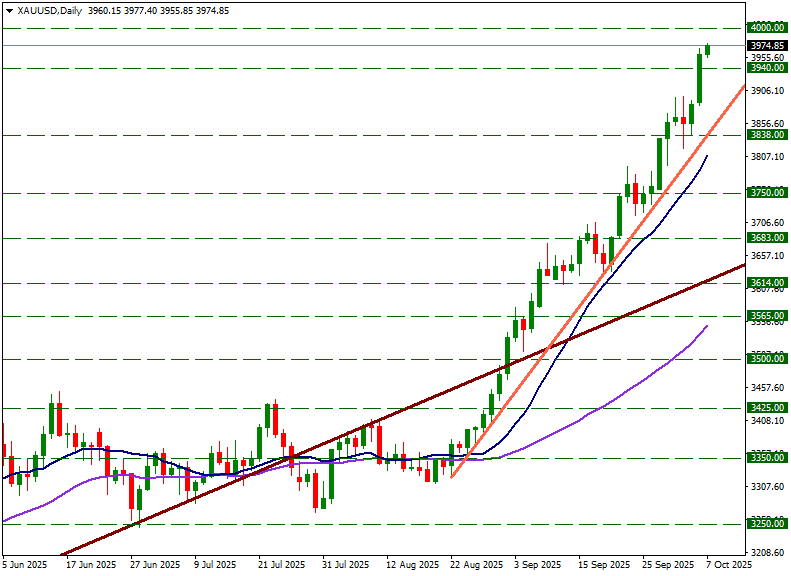The height and width of the screenshot is (576, 791).
Task: Click the 3683.00 support level label
Action: click(766, 238)
